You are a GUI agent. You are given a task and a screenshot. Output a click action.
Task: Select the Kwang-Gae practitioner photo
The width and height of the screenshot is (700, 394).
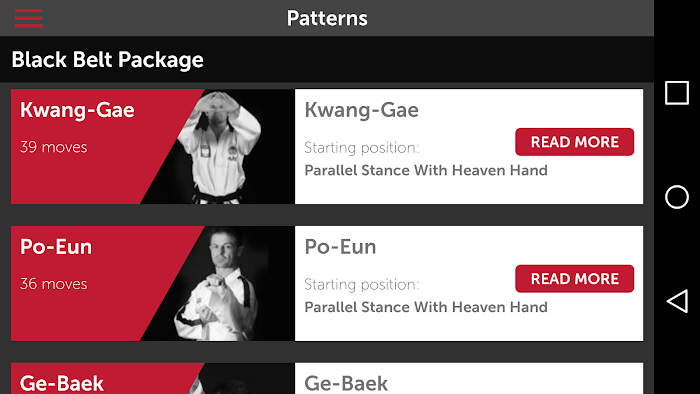(x=219, y=147)
